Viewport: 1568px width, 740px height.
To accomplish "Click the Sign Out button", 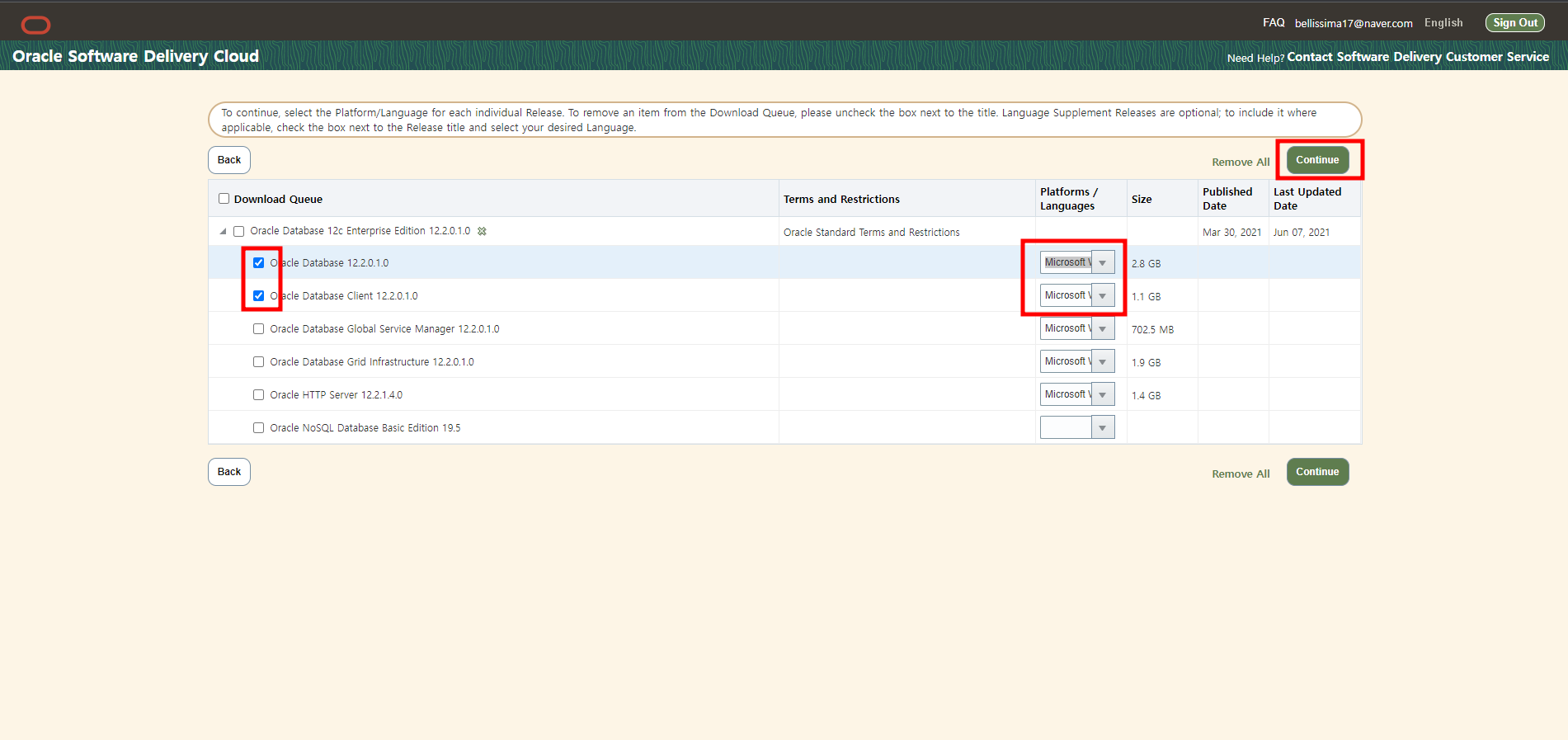I will (x=1515, y=23).
